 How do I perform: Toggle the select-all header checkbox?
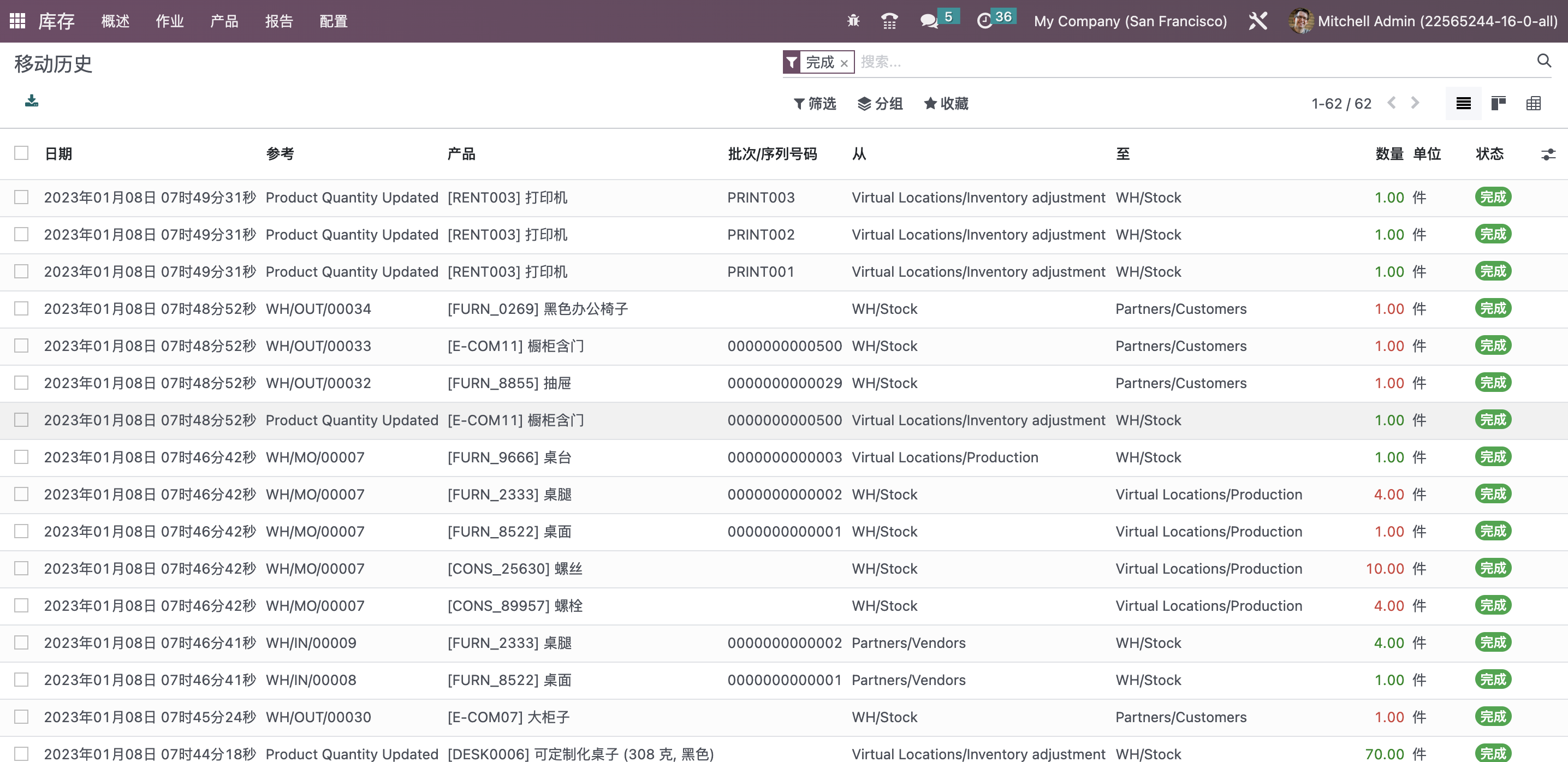coord(21,153)
